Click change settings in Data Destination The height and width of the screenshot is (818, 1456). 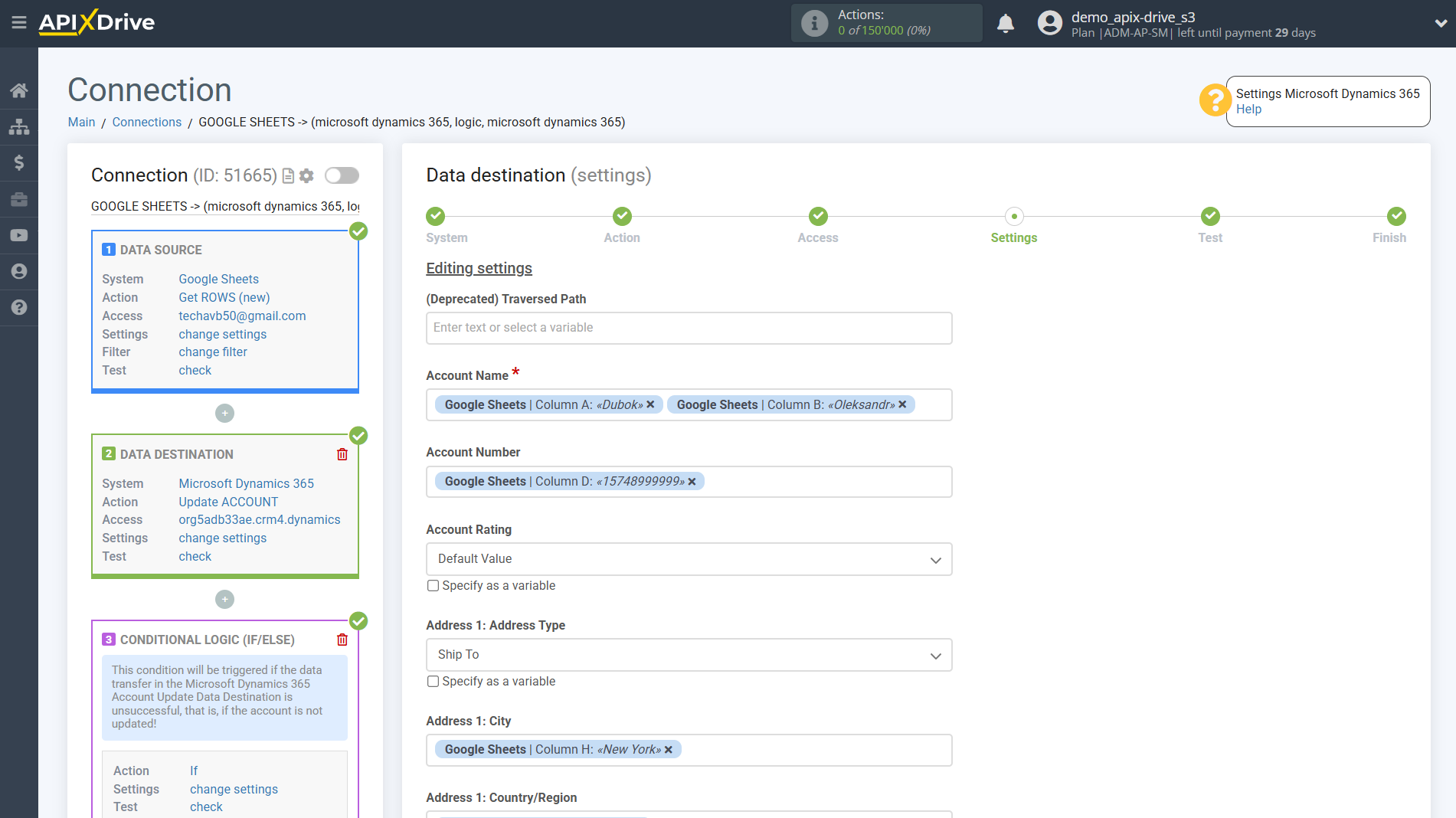(x=222, y=538)
